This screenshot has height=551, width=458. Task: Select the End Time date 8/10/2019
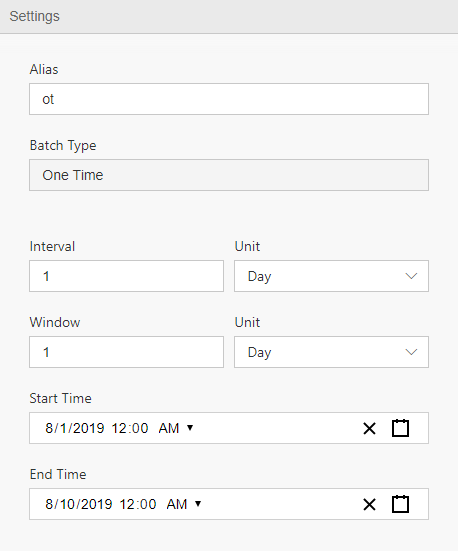click(x=78, y=504)
